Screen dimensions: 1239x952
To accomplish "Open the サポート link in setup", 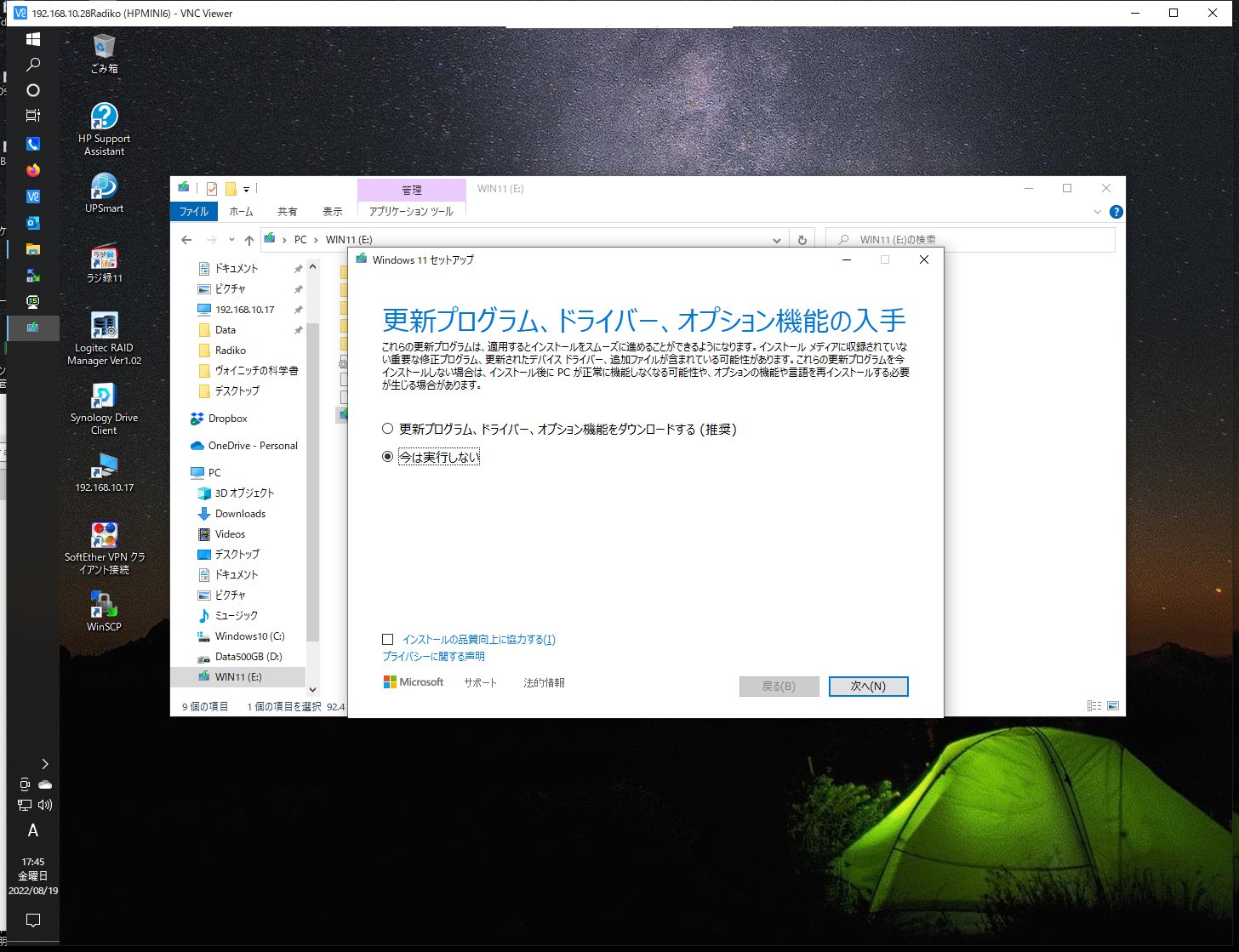I will tap(481, 683).
